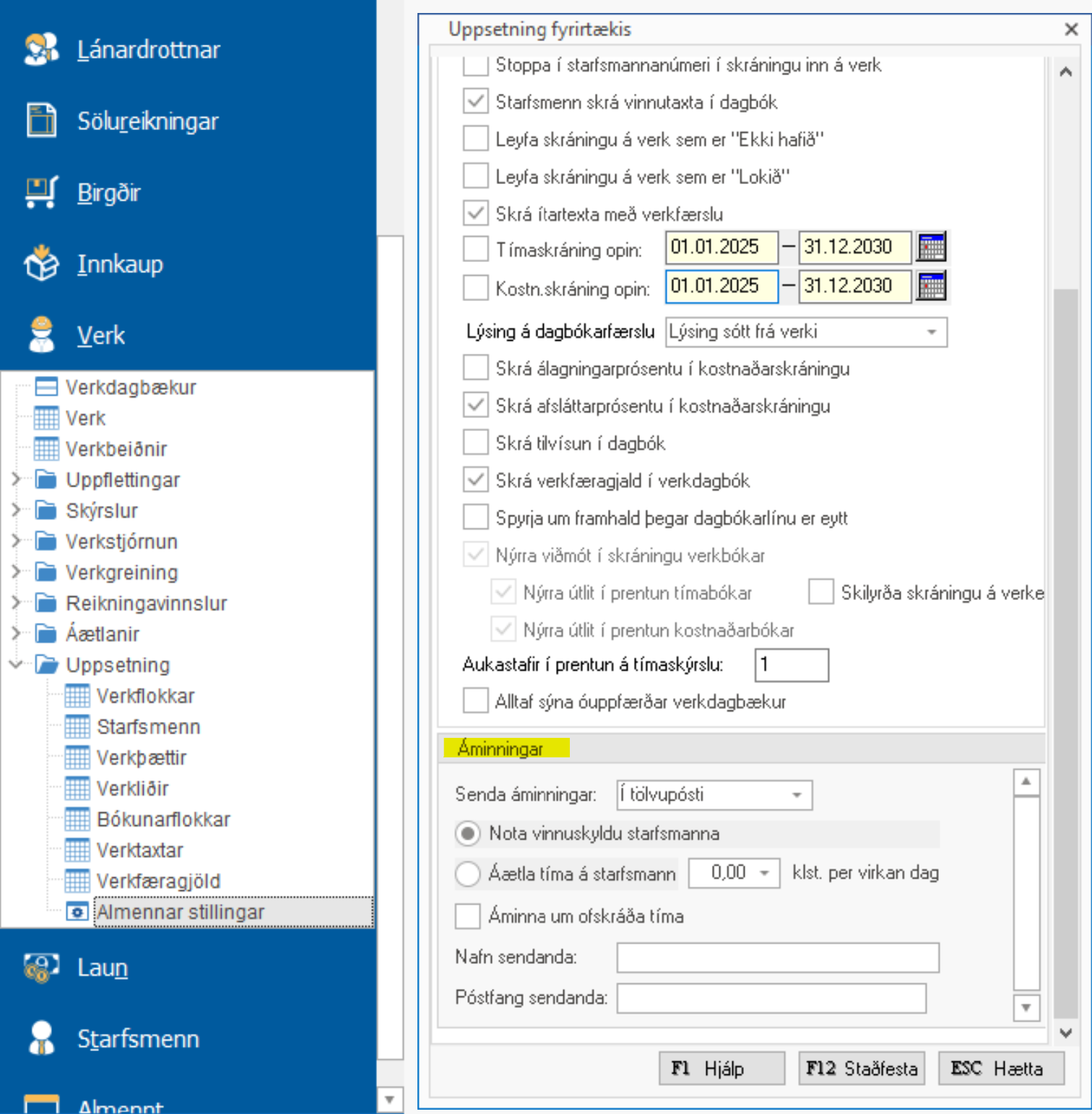Open Verkdagbækur from the Verk menu
The width and height of the screenshot is (1092, 1114).
pyautogui.click(x=131, y=388)
